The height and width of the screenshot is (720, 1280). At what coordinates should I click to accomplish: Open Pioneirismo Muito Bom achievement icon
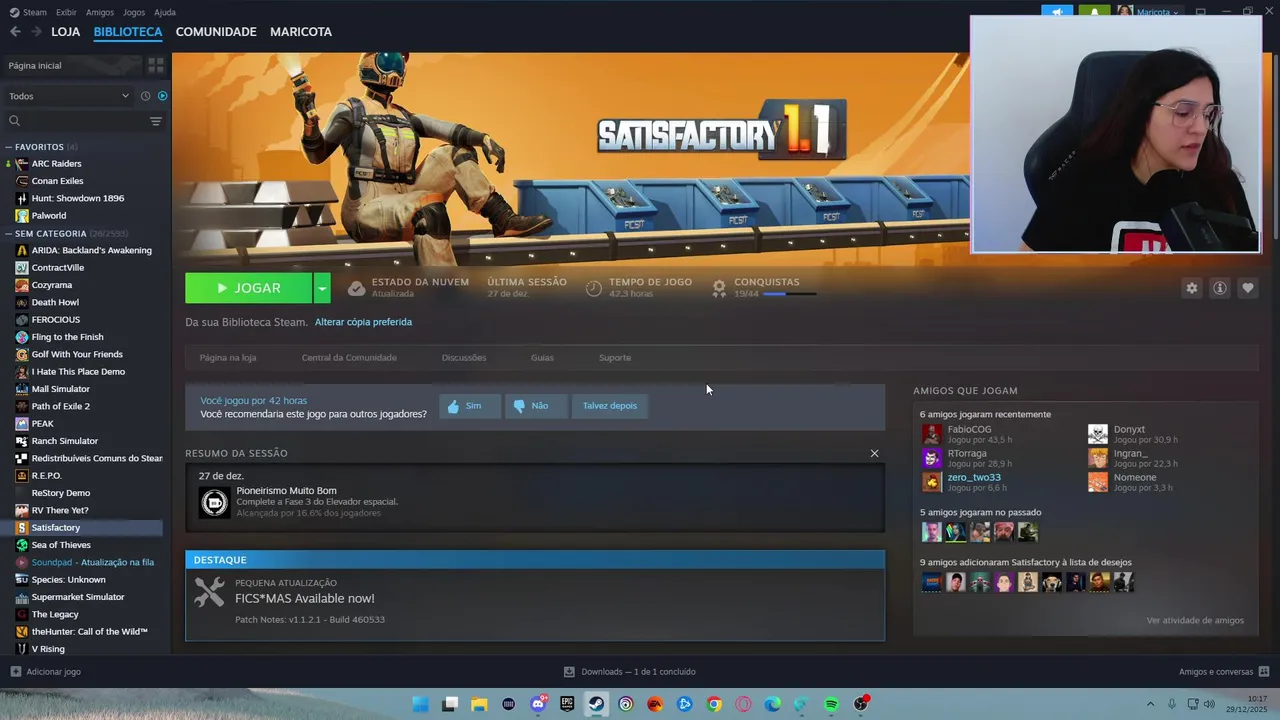214,502
